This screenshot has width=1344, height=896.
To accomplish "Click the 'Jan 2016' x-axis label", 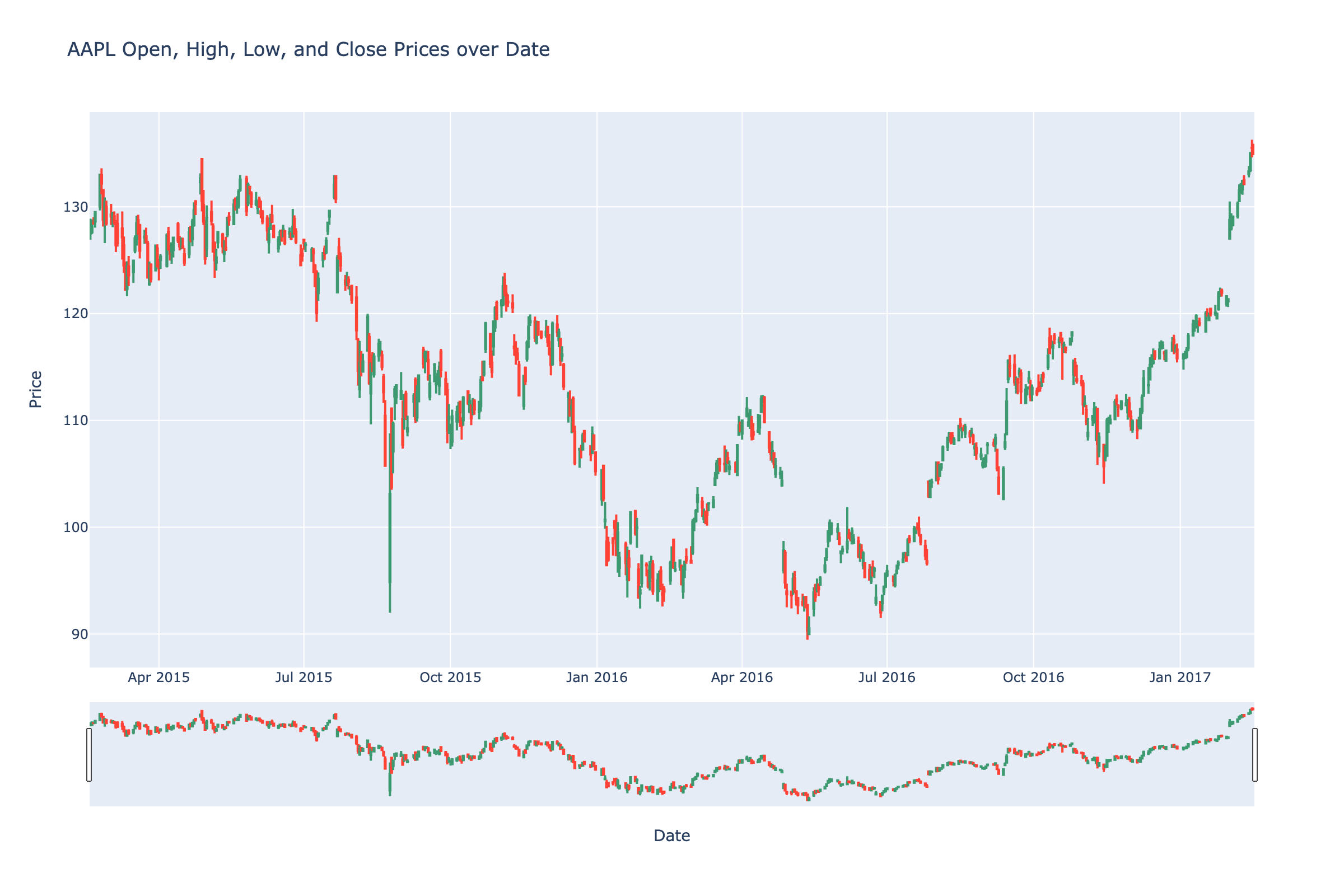I will 597,678.
